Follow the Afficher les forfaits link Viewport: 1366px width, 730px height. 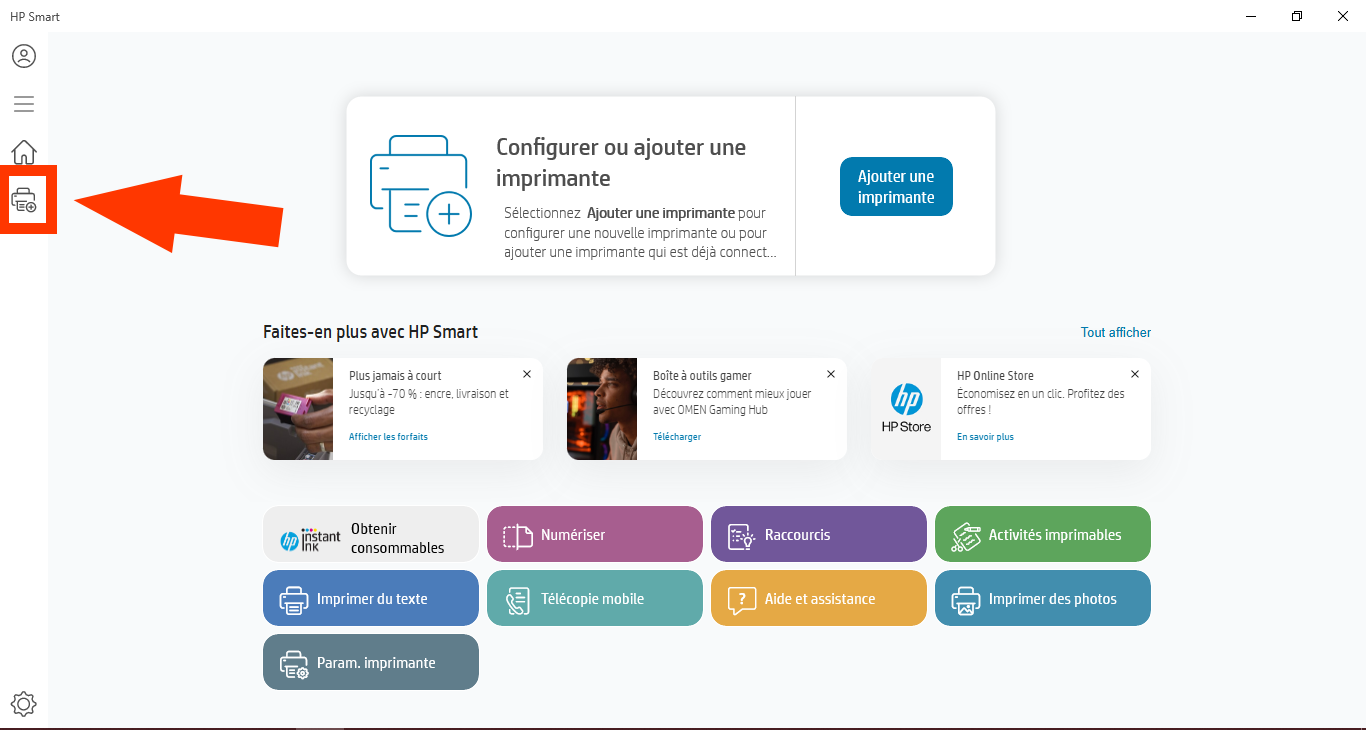tap(388, 437)
